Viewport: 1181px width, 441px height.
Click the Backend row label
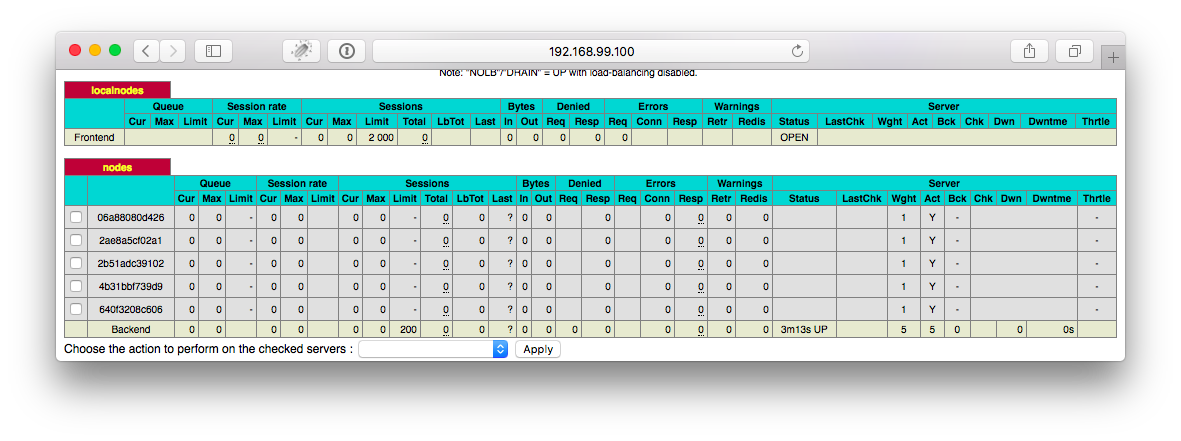point(131,330)
